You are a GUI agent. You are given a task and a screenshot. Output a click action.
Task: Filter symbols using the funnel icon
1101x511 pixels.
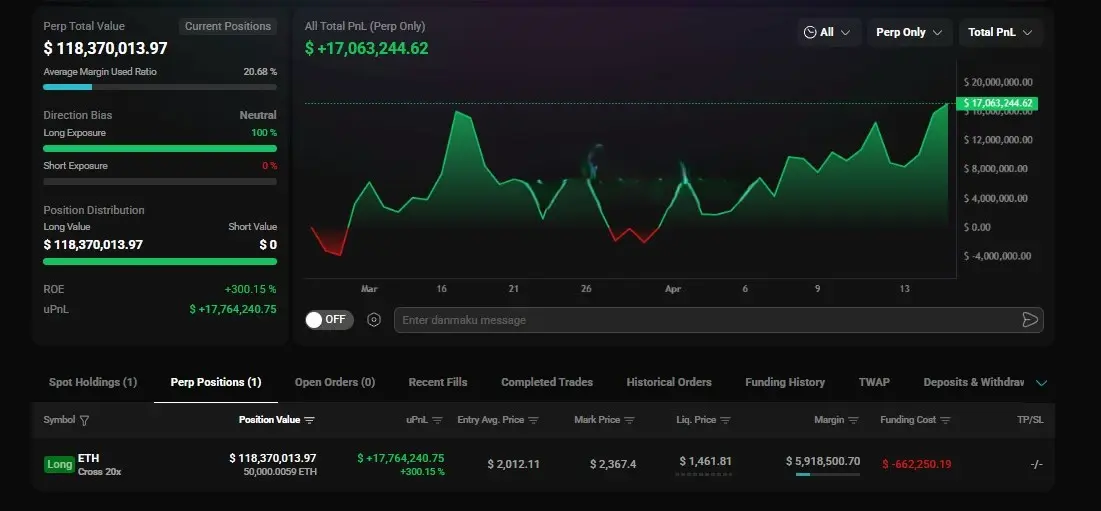click(84, 420)
